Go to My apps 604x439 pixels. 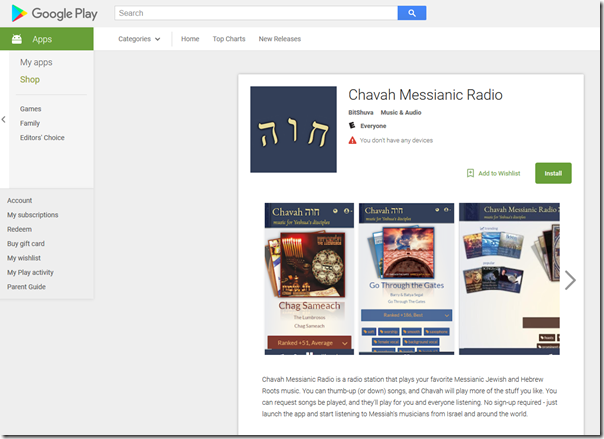(x=36, y=62)
